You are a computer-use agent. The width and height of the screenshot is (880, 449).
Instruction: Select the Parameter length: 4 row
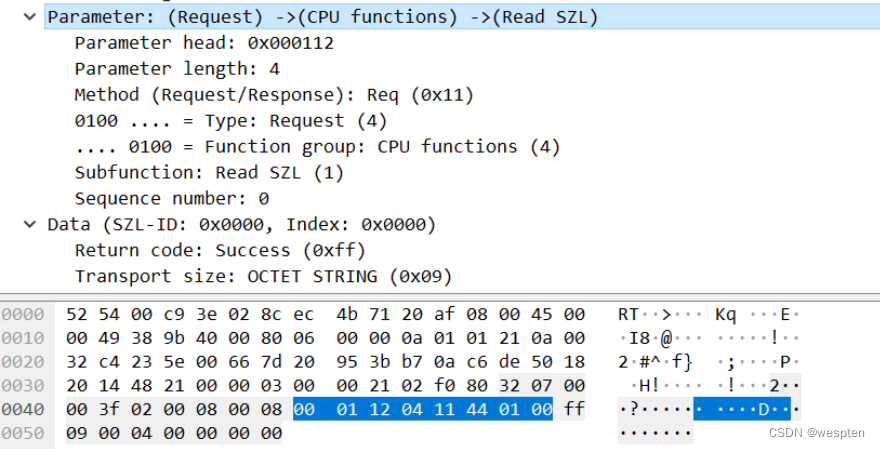tap(177, 69)
